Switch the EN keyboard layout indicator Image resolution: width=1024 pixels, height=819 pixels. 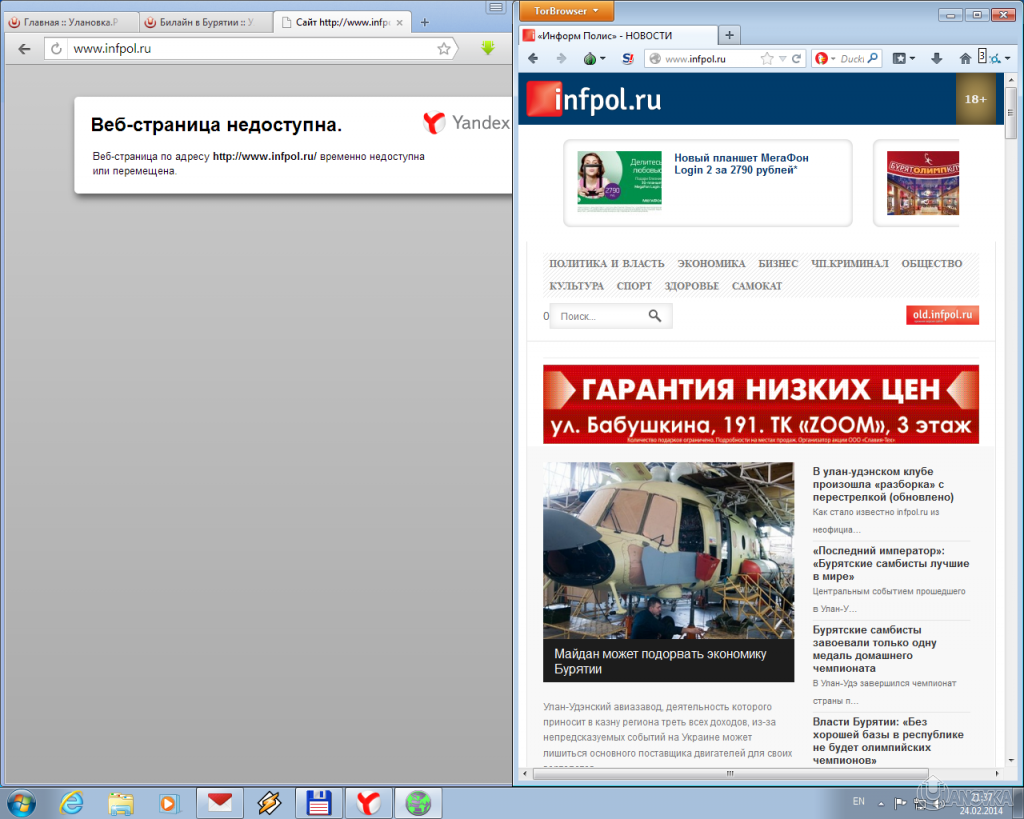[858, 801]
